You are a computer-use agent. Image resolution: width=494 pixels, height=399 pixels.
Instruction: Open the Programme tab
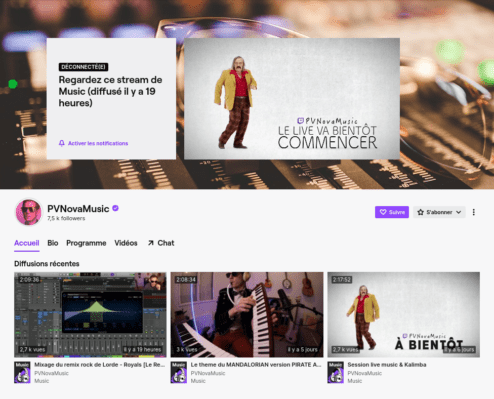pyautogui.click(x=86, y=243)
